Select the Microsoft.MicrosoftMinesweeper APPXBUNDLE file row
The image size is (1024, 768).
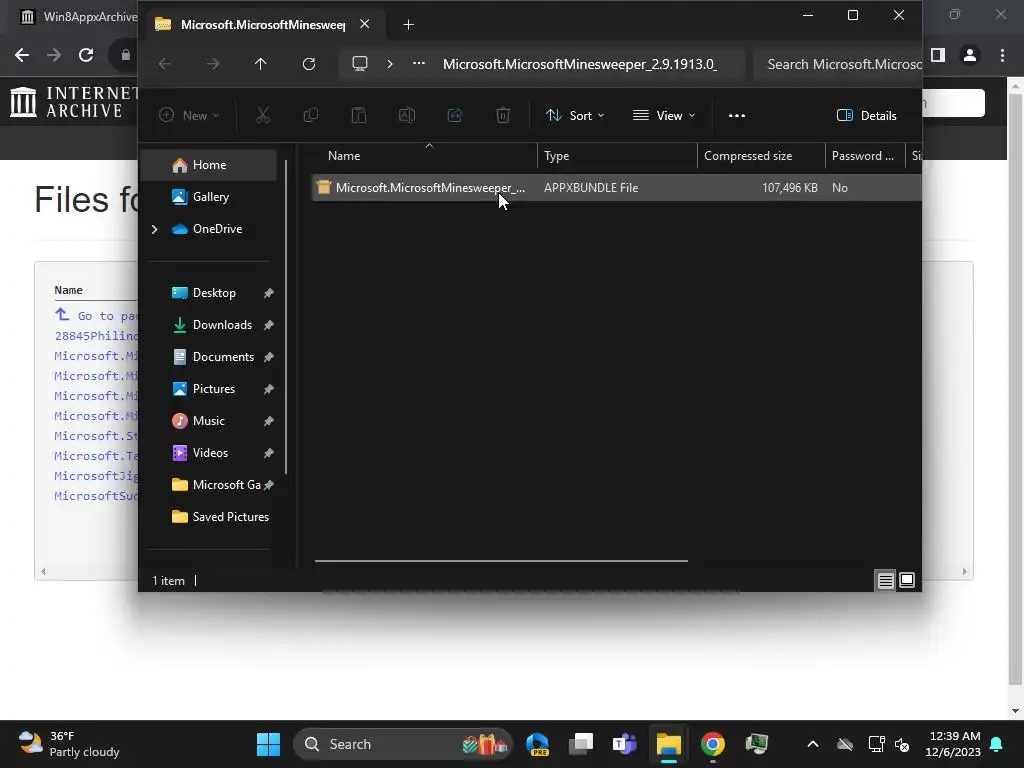616,187
